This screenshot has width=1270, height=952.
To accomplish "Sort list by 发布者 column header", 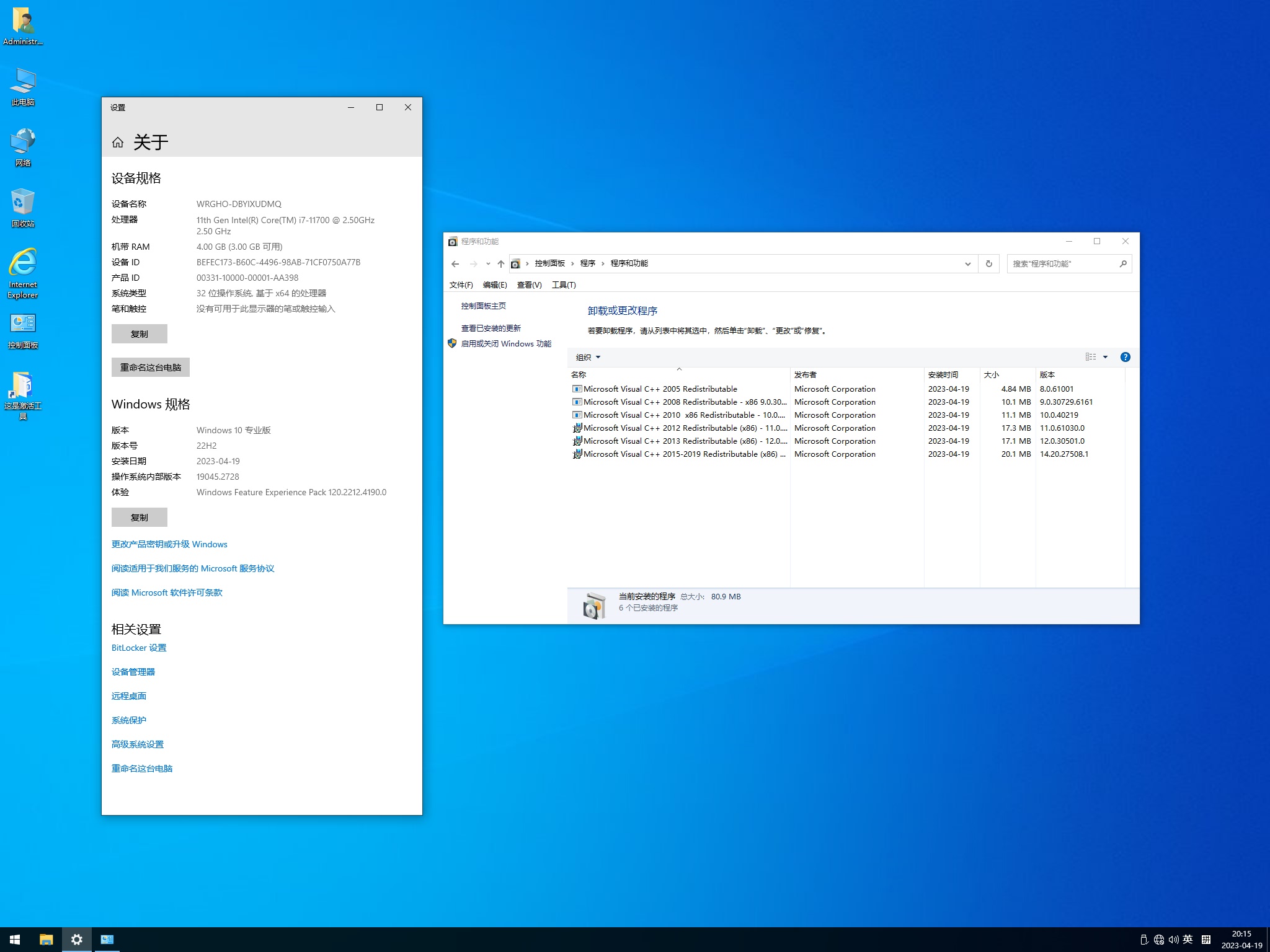I will (857, 374).
